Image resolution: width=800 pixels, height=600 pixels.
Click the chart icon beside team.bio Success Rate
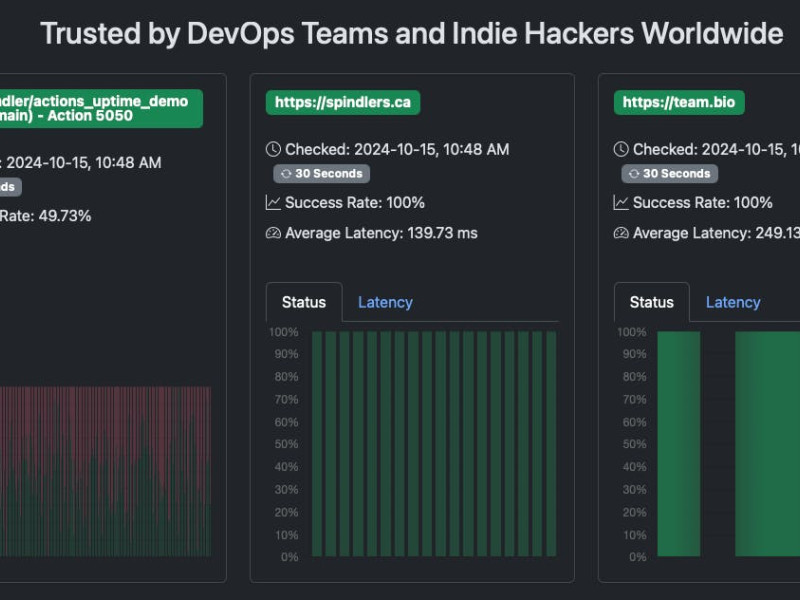tap(621, 203)
